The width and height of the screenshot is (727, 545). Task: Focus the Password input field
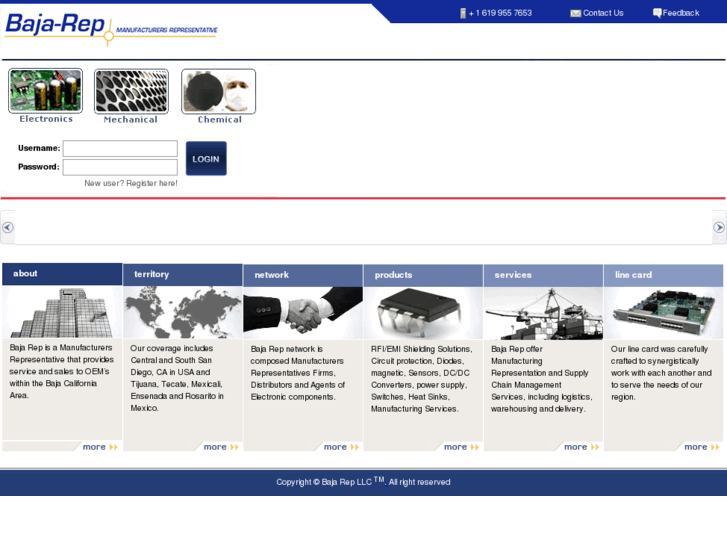tap(120, 167)
